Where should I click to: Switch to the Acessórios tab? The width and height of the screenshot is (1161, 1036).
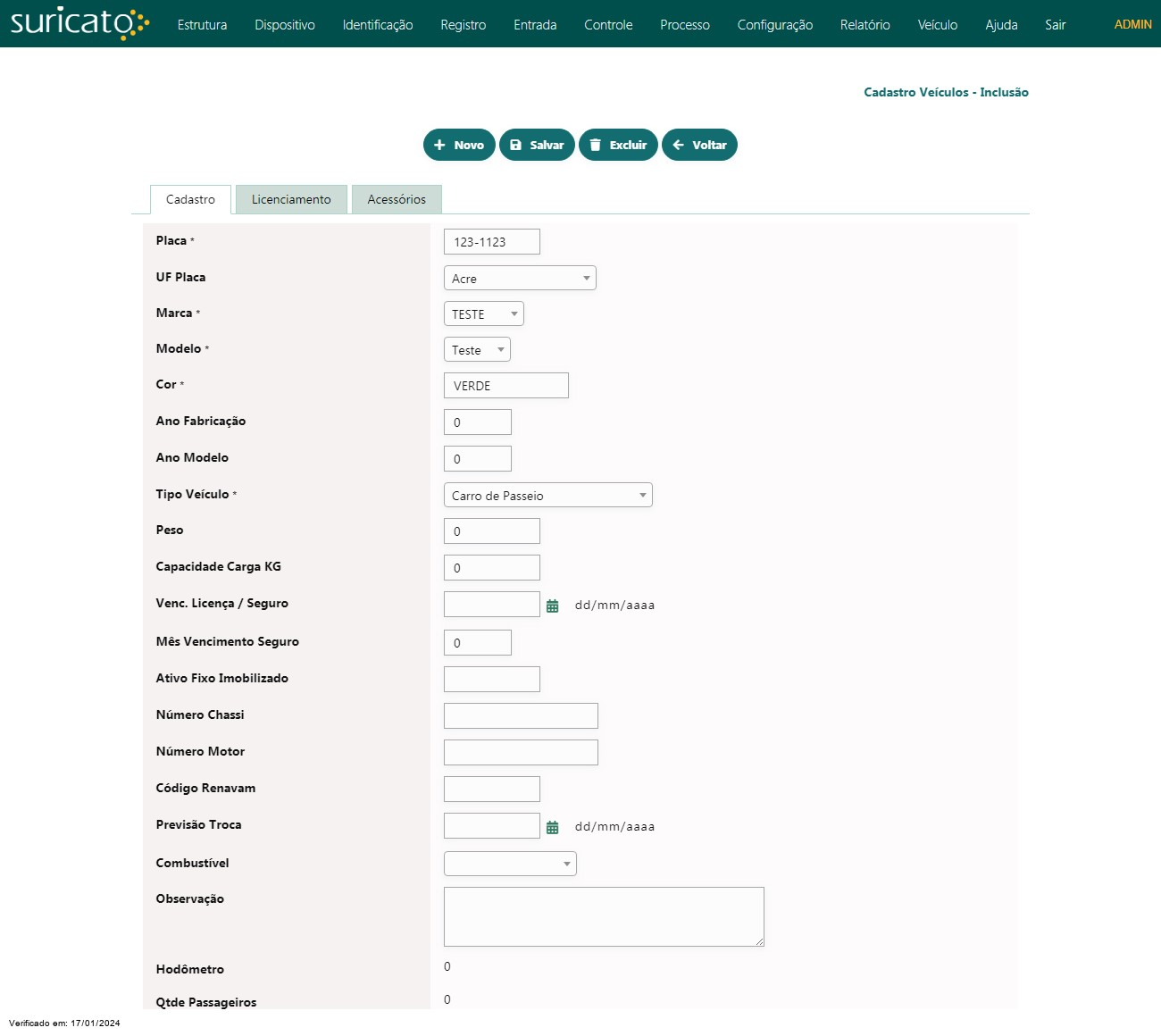click(397, 199)
